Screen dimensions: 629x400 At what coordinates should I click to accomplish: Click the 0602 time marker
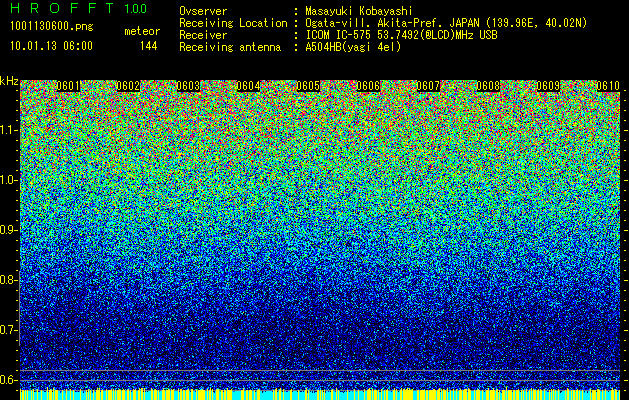(128, 86)
